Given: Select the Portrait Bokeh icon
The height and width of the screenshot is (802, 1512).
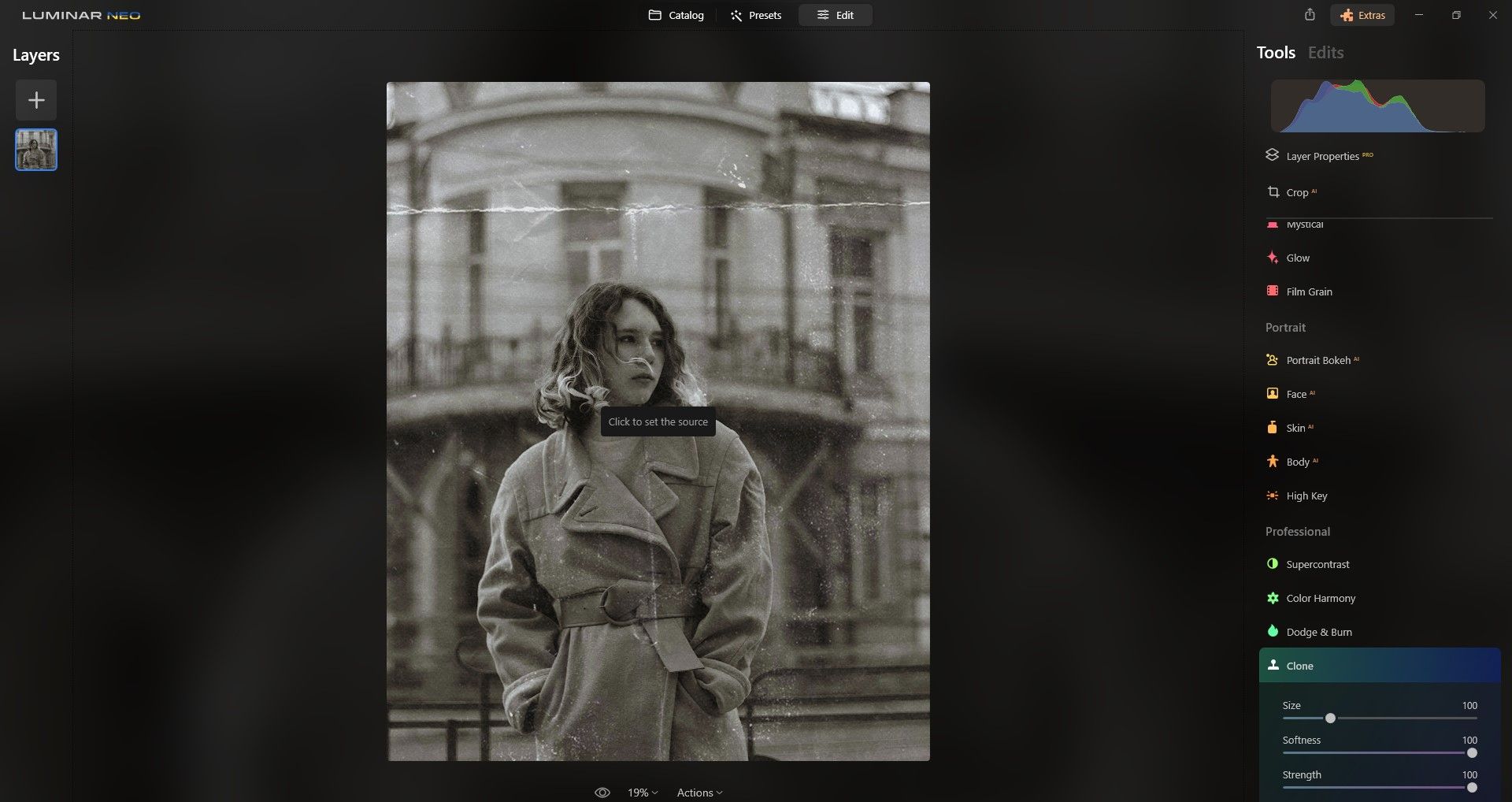Looking at the screenshot, I should 1273,360.
